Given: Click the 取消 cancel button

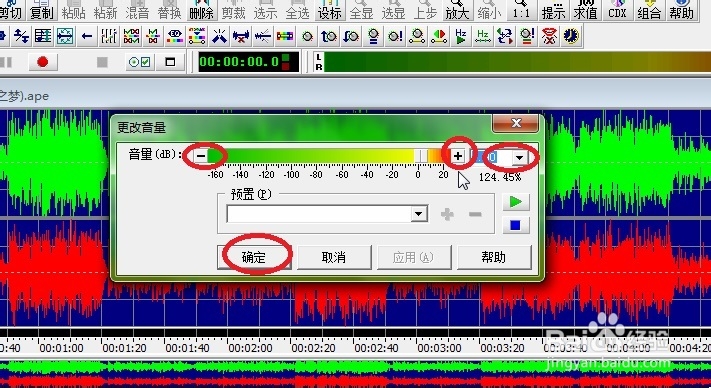Looking at the screenshot, I should pyautogui.click(x=334, y=257).
